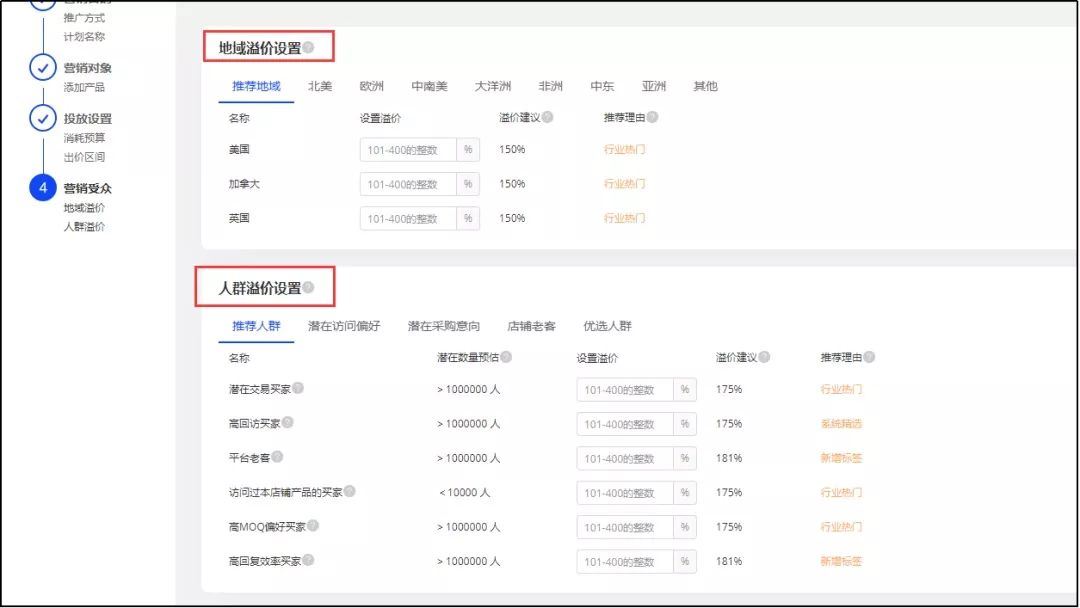
Task: Go to 出价区间 sidebar item
Action: pyautogui.click(x=84, y=157)
